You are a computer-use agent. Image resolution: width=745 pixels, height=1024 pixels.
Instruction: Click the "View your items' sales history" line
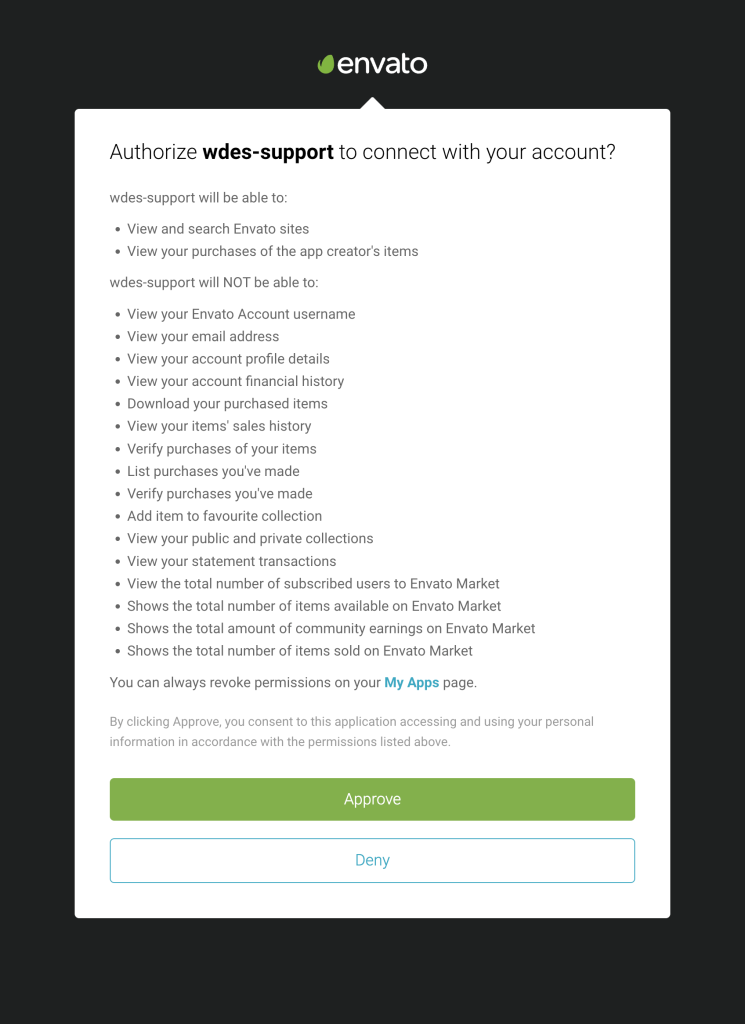coord(219,426)
